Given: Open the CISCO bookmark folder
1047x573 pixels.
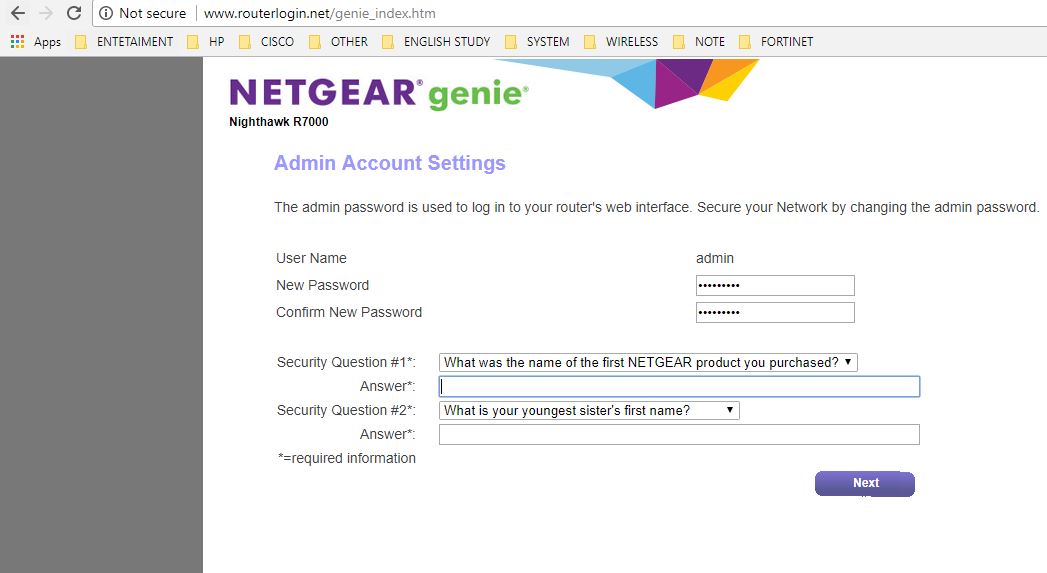Looking at the screenshot, I should pos(266,41).
